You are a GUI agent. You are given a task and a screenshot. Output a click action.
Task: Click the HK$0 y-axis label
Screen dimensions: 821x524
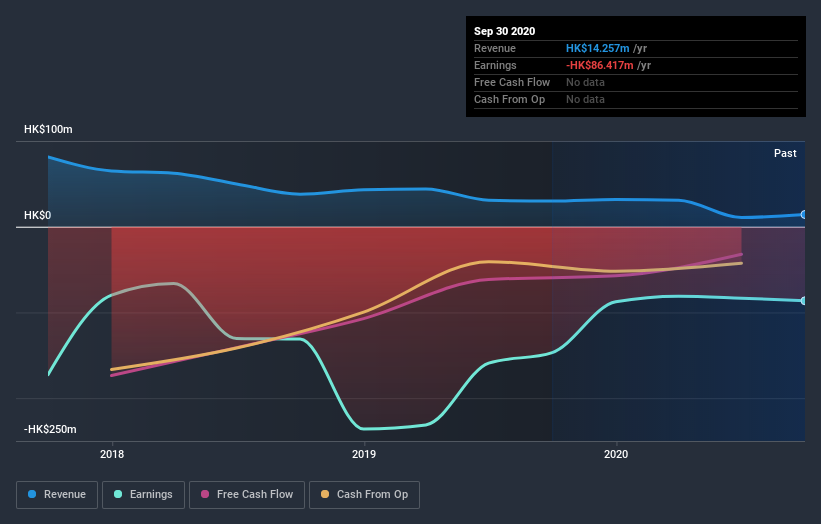point(38,215)
